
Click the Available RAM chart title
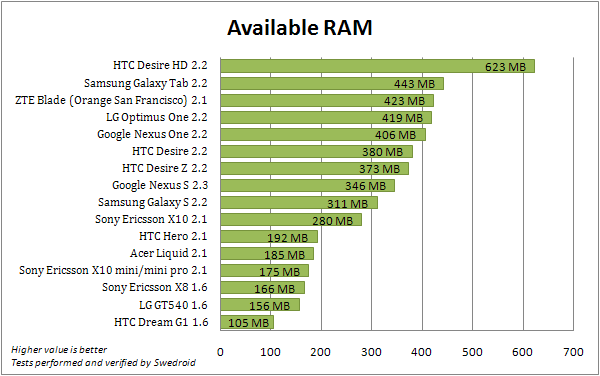tap(300, 28)
